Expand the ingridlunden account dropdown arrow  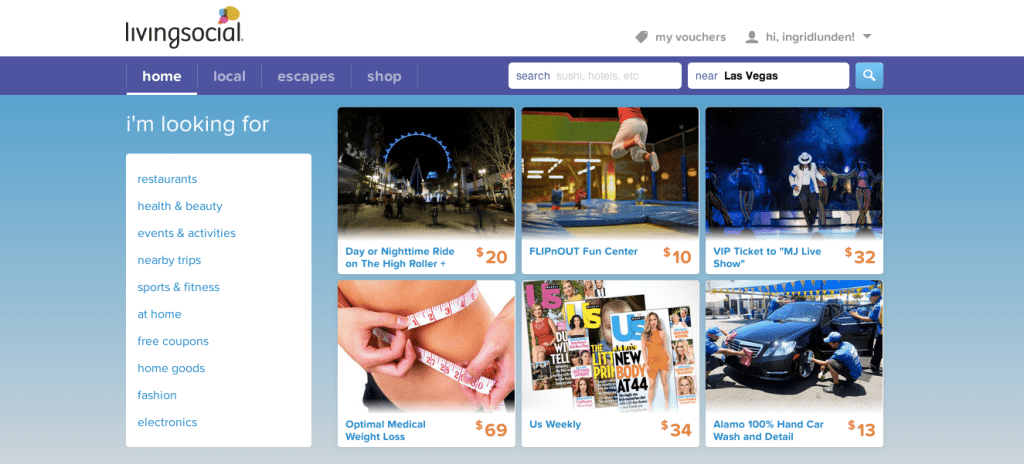click(867, 37)
